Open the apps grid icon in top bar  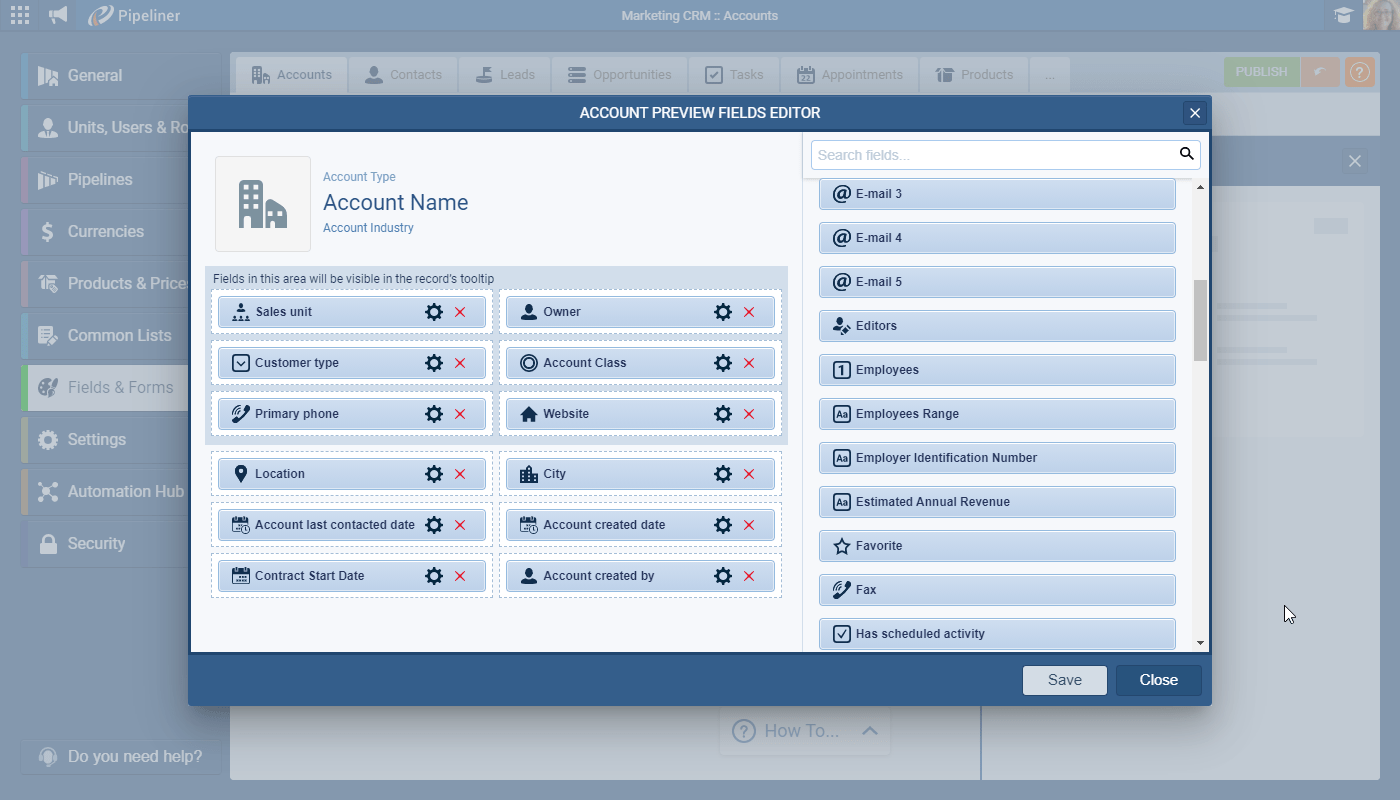click(x=20, y=15)
